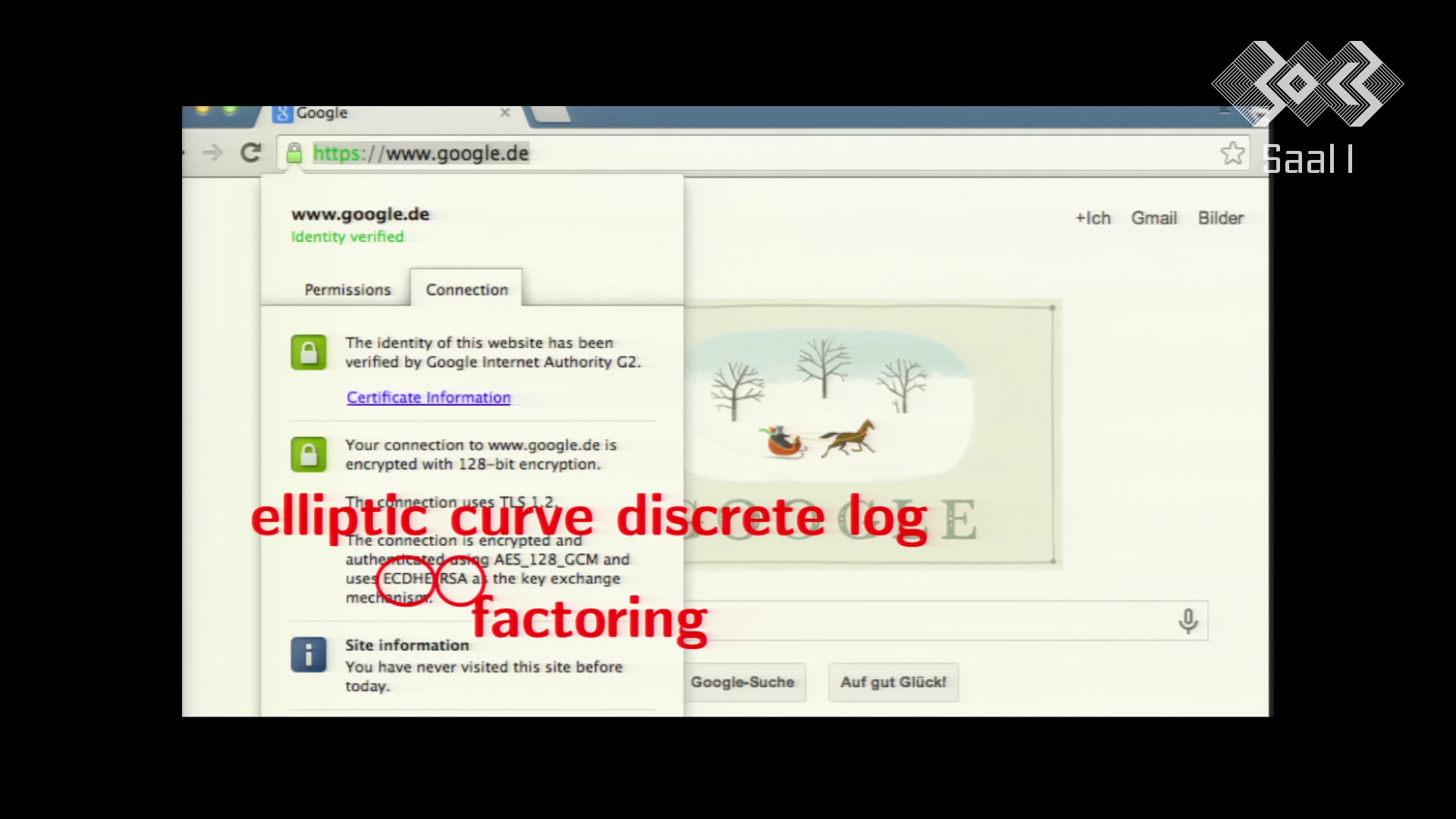Viewport: 1456px width, 819px height.
Task: Open the Gmail link
Action: [1154, 218]
